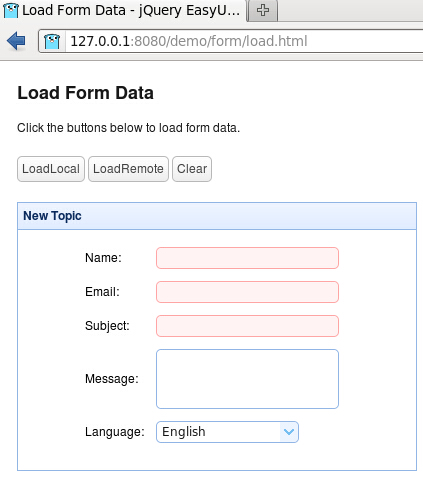The image size is (423, 481).
Task: Click the Email: label
Action: pyautogui.click(x=102, y=292)
